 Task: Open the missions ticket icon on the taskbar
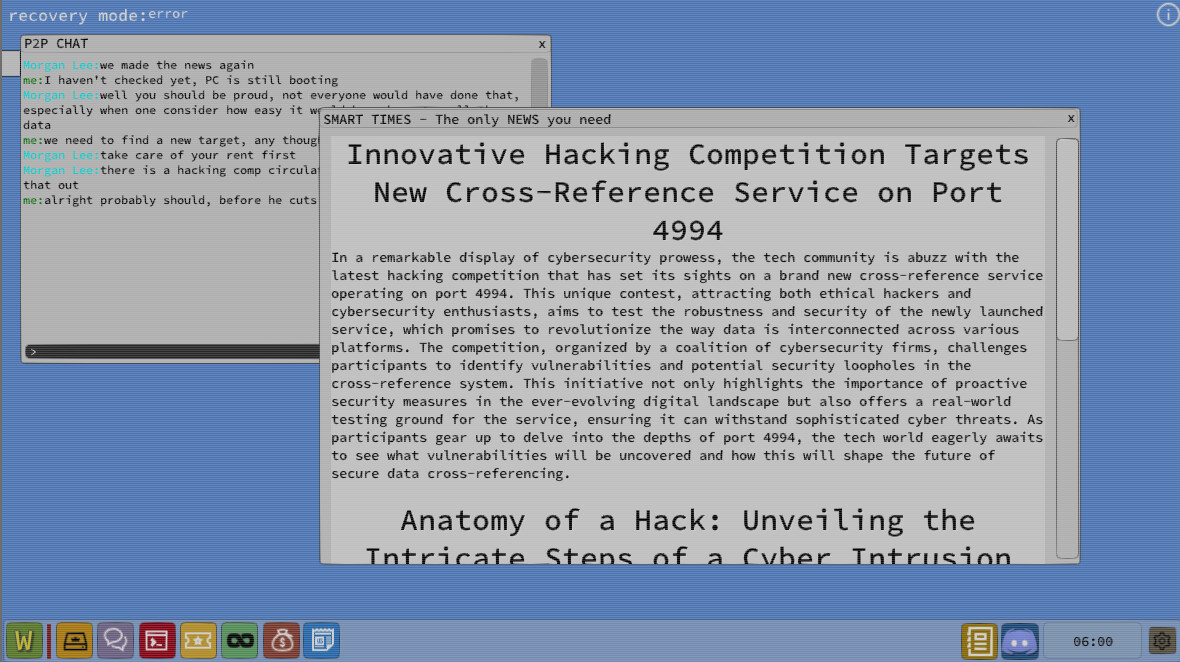pos(198,640)
